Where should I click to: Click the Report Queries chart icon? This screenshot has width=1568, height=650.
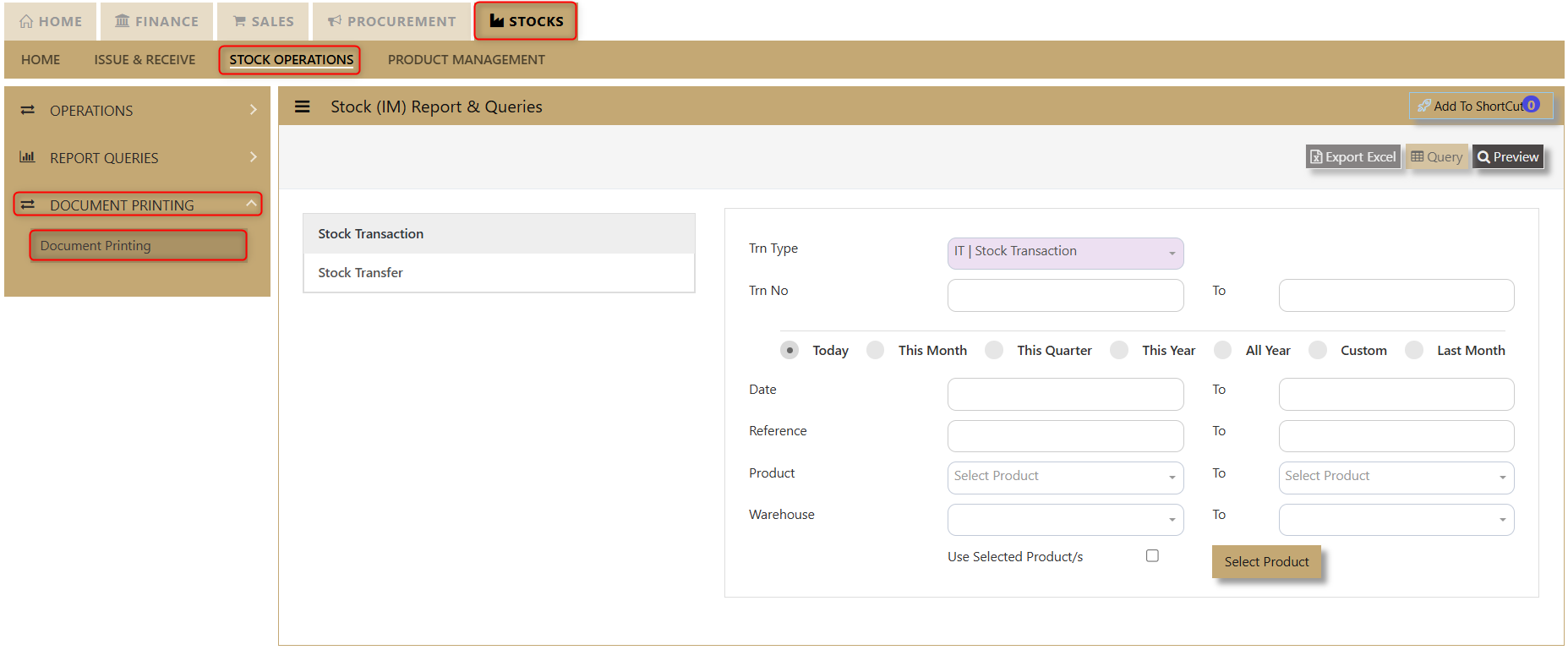pos(27,157)
